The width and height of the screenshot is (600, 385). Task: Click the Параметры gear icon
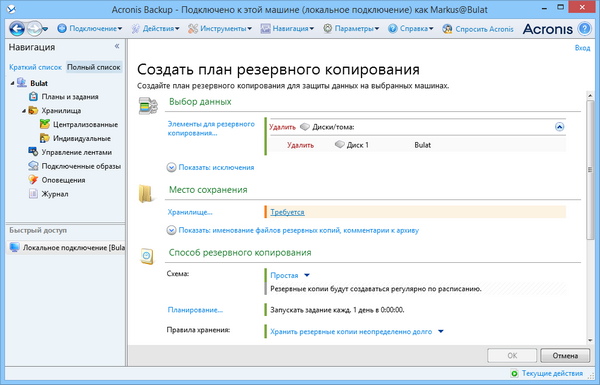(328, 29)
